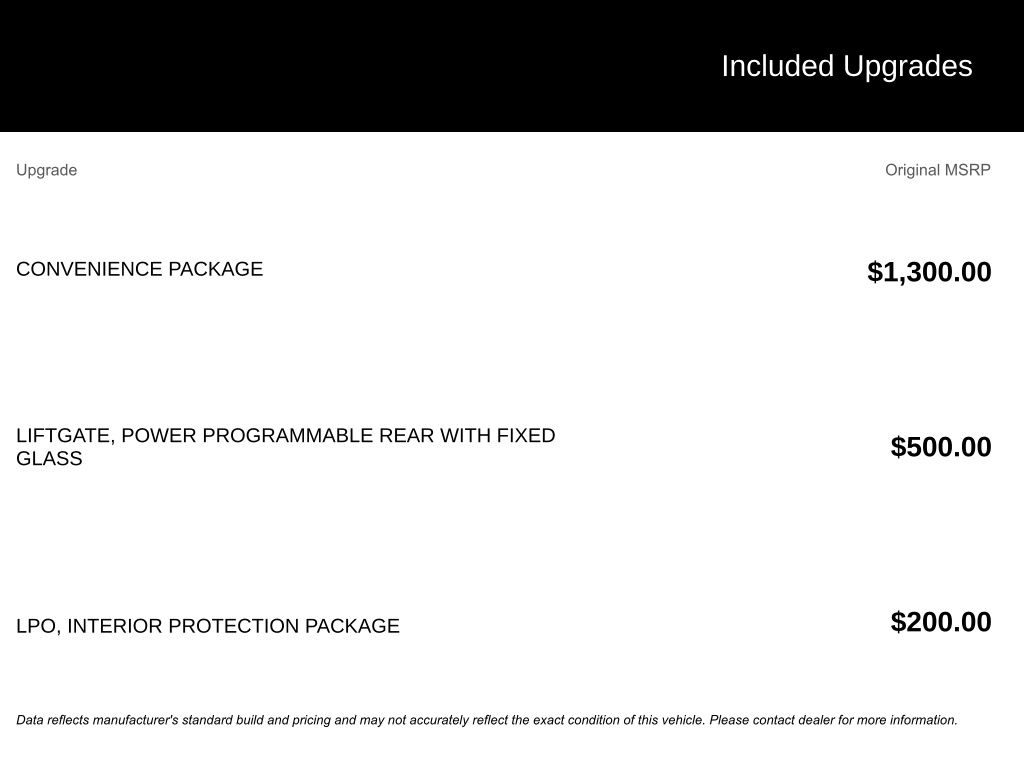
Task: Select the Upgrade column header
Action: click(x=46, y=170)
